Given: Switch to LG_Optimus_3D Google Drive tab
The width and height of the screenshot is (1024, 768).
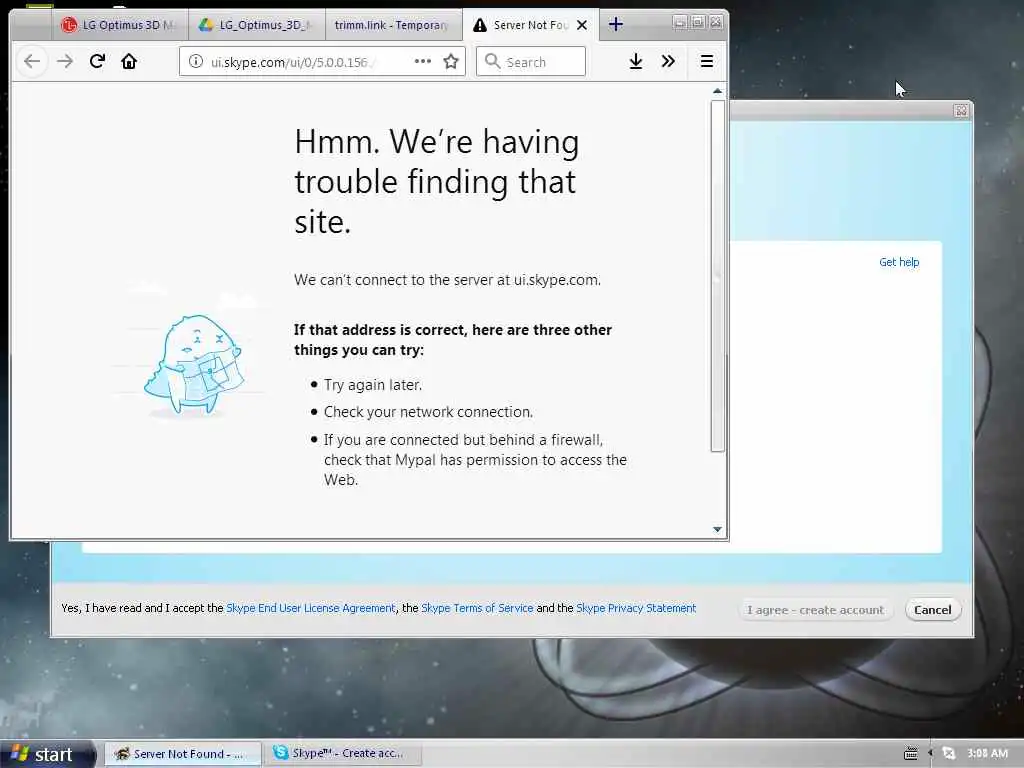Looking at the screenshot, I should point(257,25).
